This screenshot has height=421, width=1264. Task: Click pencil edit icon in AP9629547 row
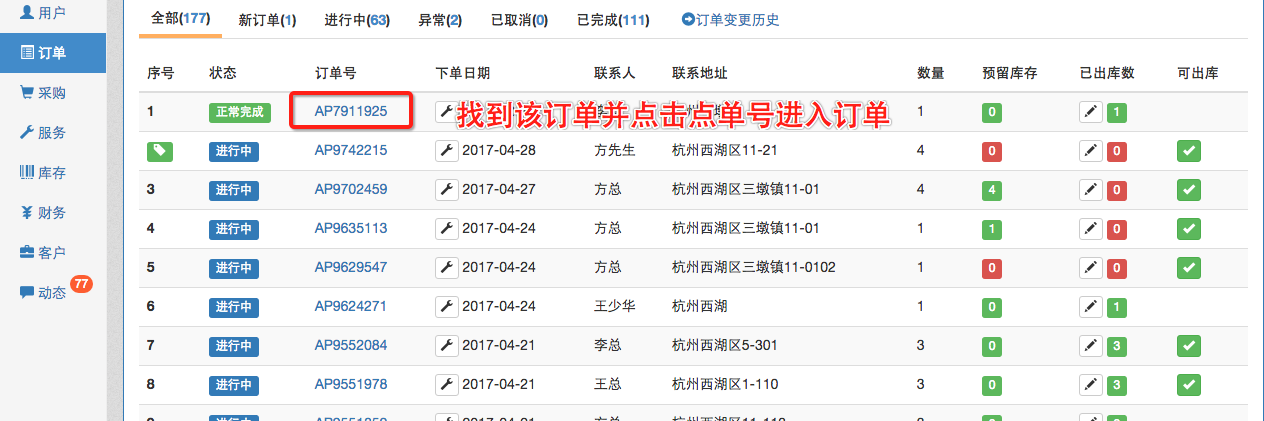click(x=1091, y=268)
